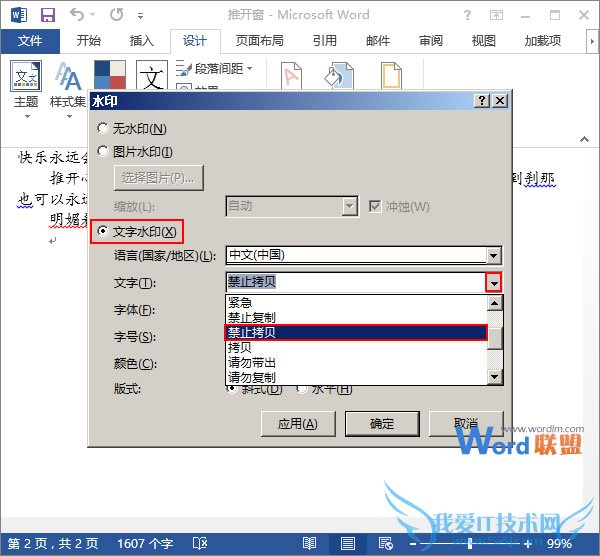
Task: Switch to Print Layout view
Action: pos(347,544)
